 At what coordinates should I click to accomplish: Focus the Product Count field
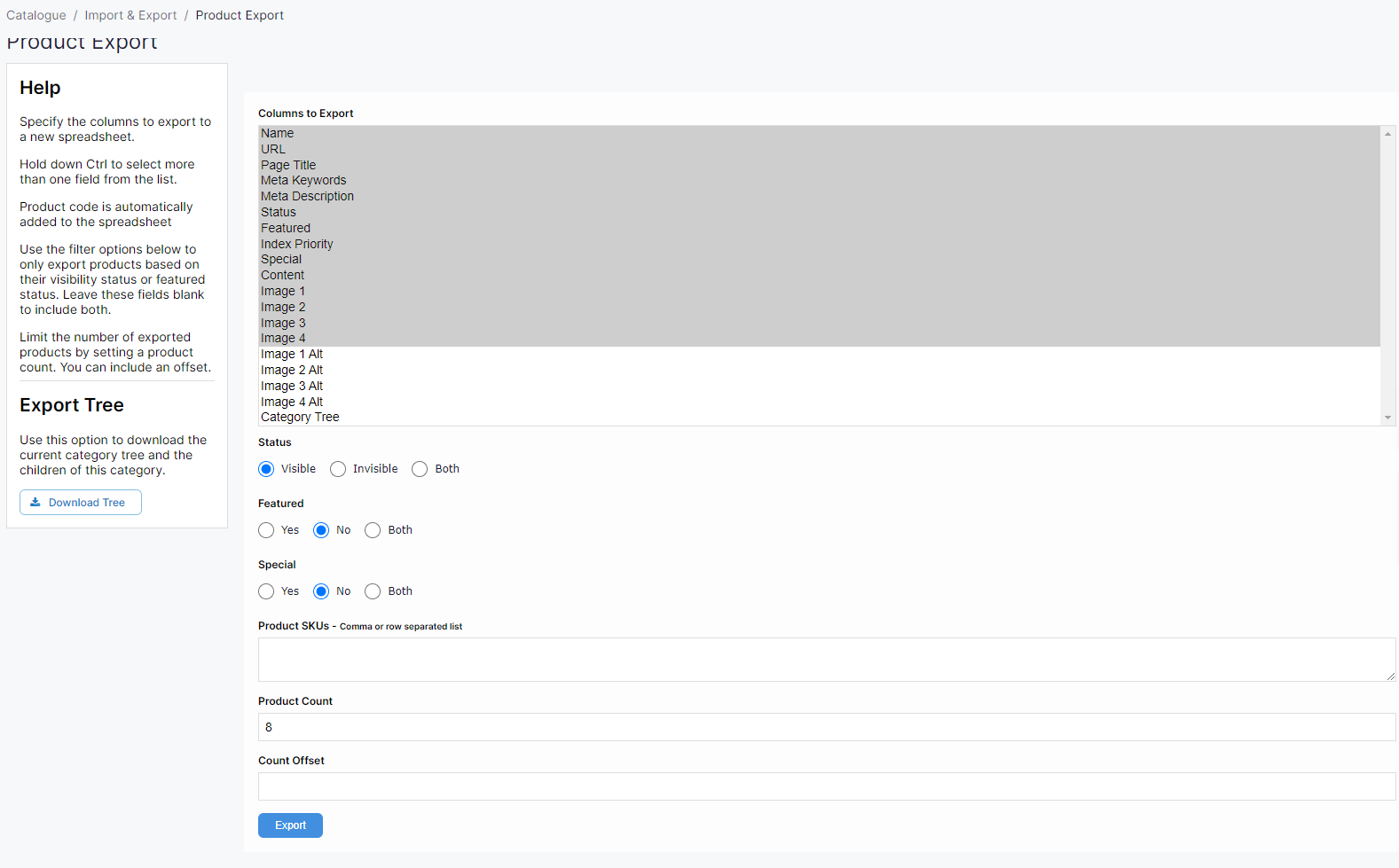coord(826,727)
